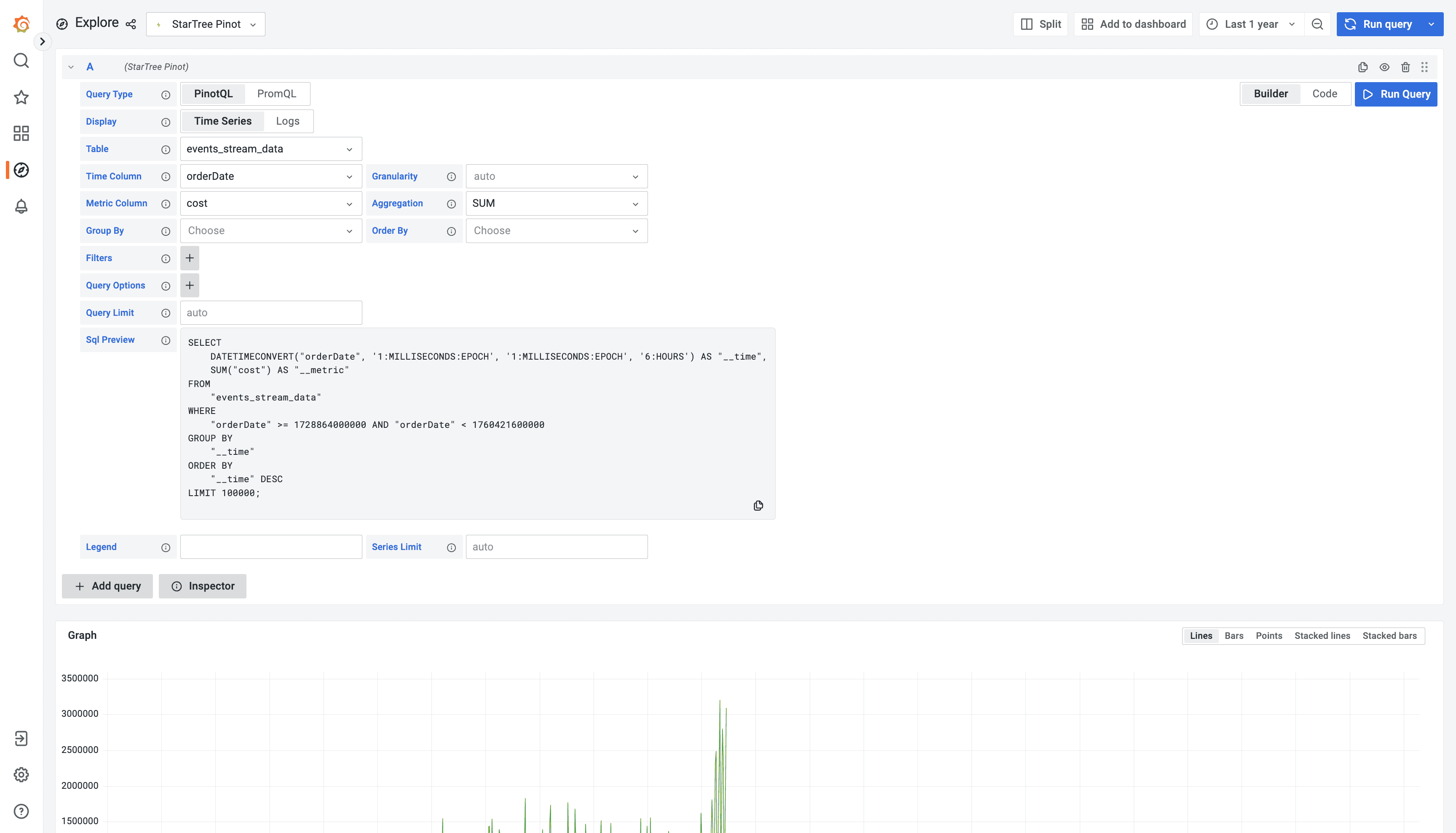This screenshot has width=1456, height=833.
Task: Open the search icon in the sidebar
Action: click(x=21, y=61)
